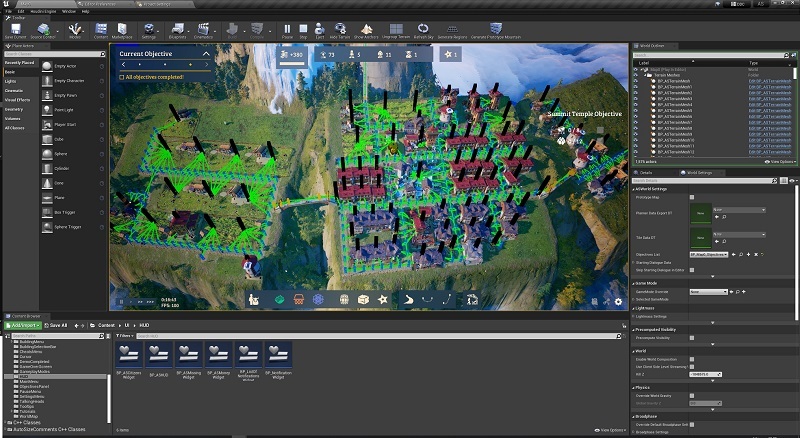The image size is (800, 438).
Task: Toggle All objectives completed checkbox
Action: 121,77
